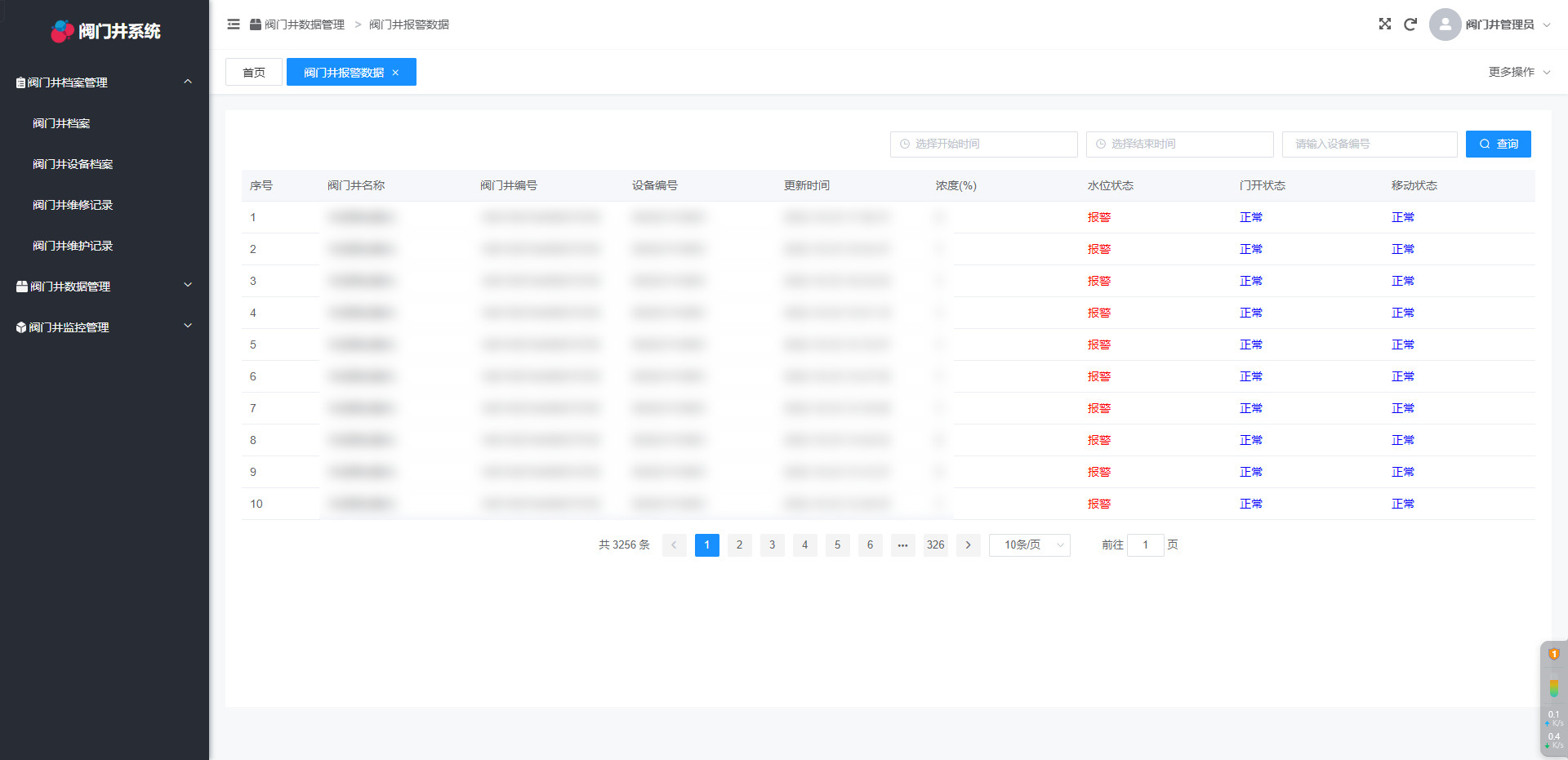Open the 10条/页 page size dropdown
Screen dimensions: 1568x760
(1029, 545)
